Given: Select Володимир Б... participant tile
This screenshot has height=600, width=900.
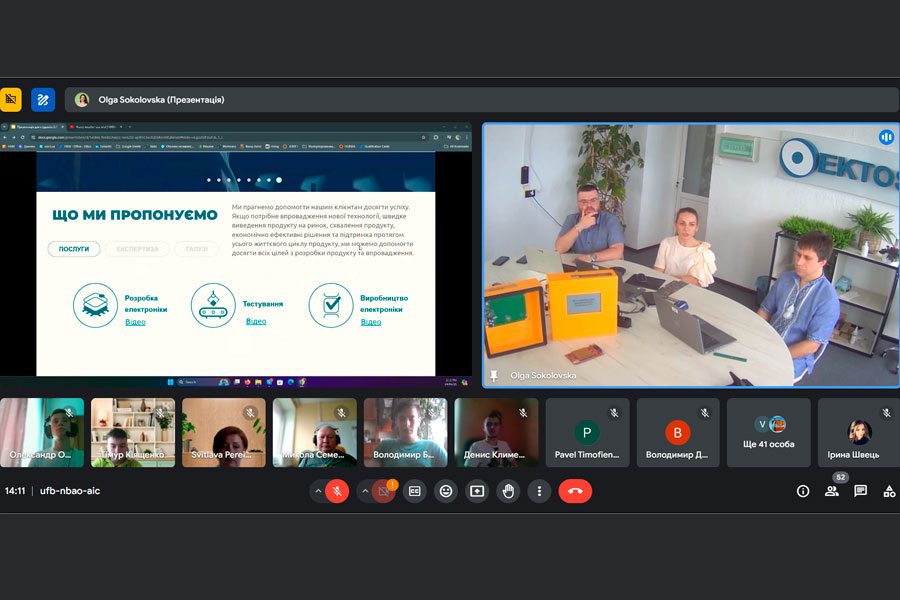Looking at the screenshot, I should click(405, 432).
